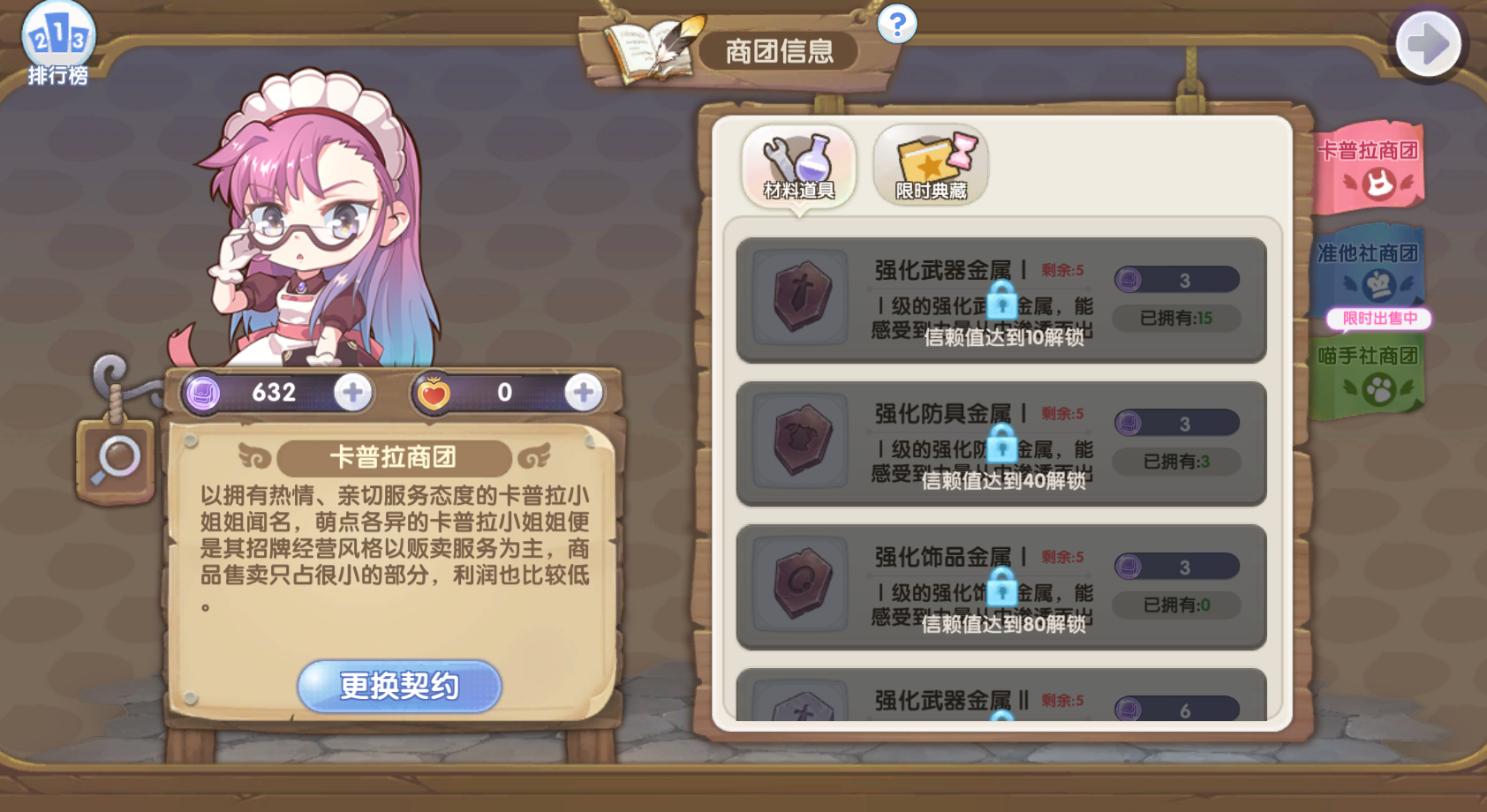Image resolution: width=1487 pixels, height=812 pixels.
Task: Click the 强化饰品金属 I item icon
Action: click(x=801, y=584)
